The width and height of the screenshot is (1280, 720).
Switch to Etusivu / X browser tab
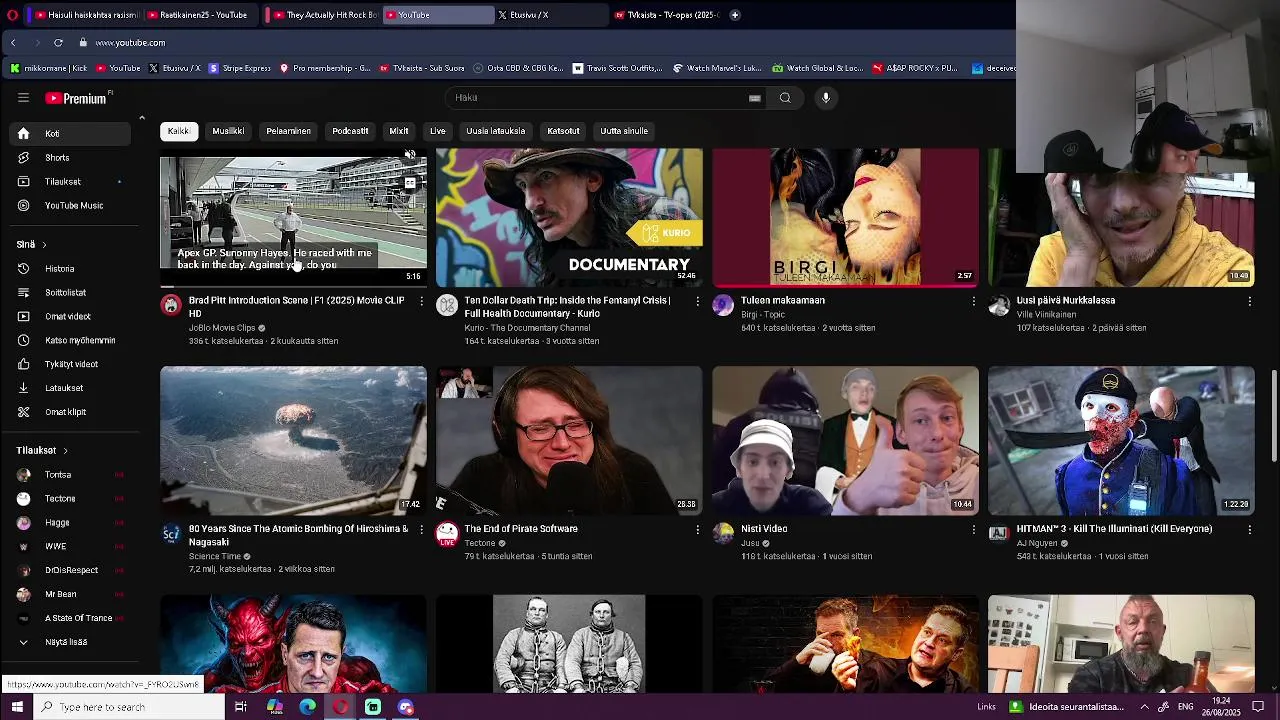pyautogui.click(x=550, y=15)
